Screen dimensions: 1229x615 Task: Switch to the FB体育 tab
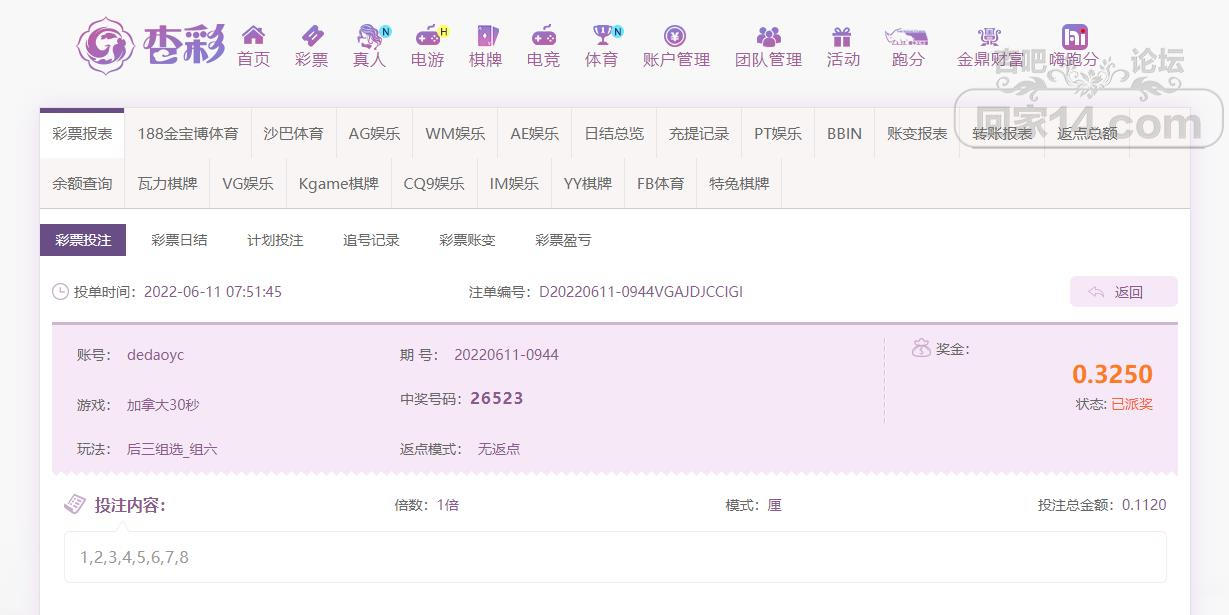(661, 184)
